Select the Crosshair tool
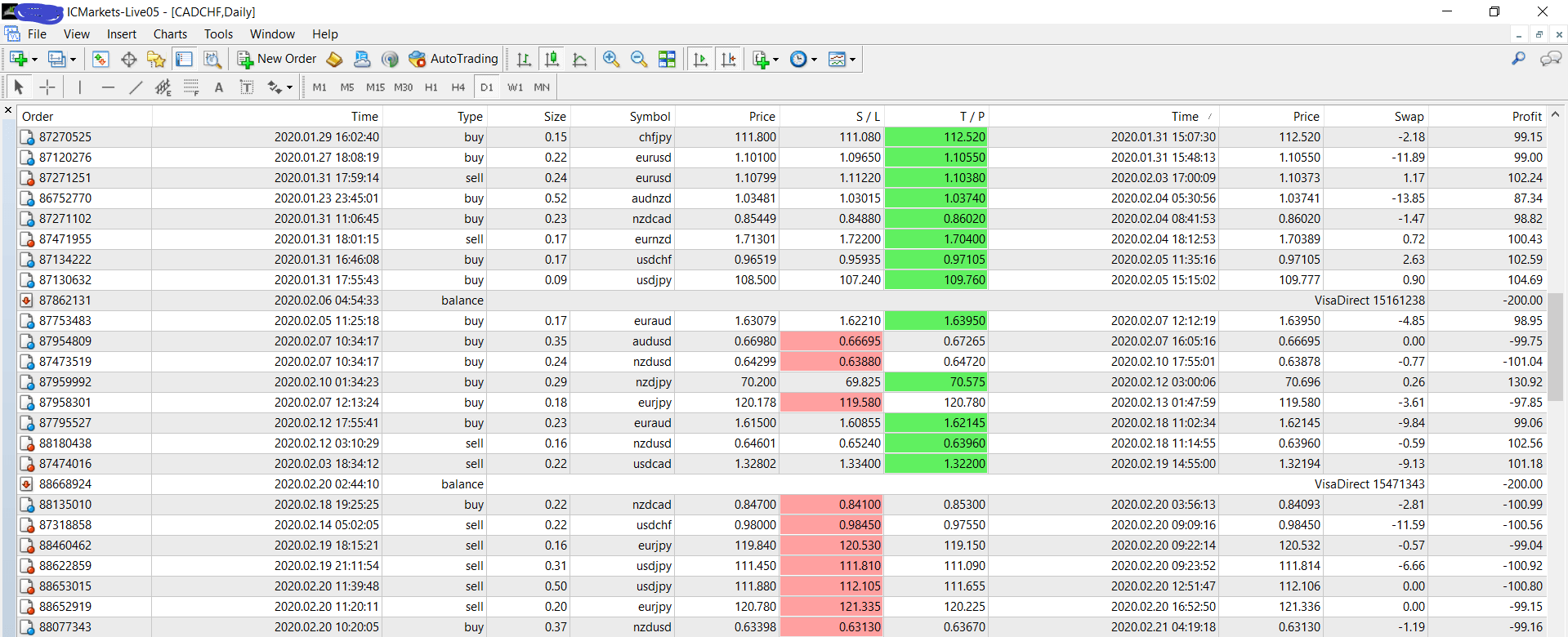The height and width of the screenshot is (637, 1568). (x=47, y=87)
